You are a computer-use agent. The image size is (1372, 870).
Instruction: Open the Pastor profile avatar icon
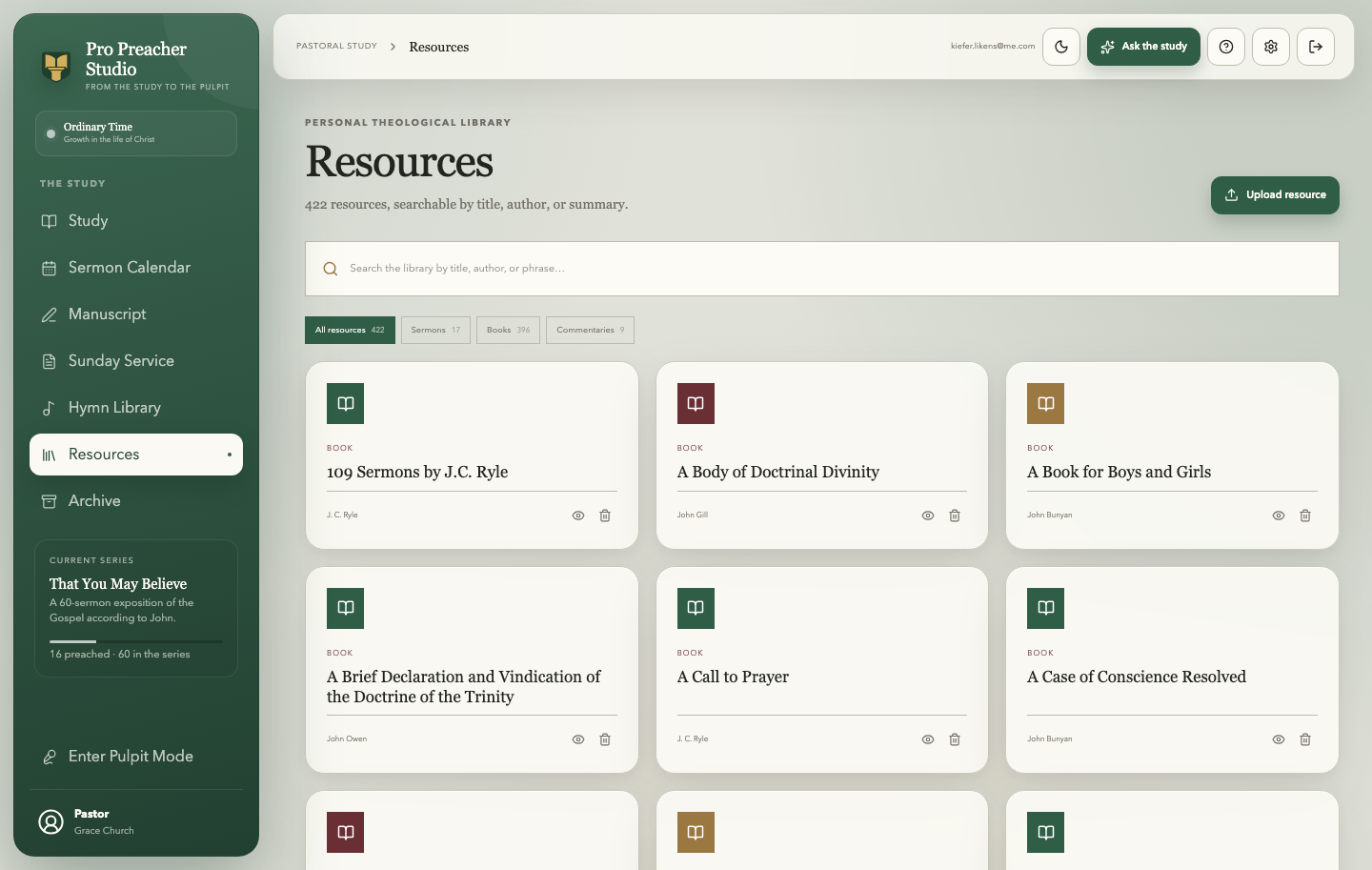(x=50, y=821)
